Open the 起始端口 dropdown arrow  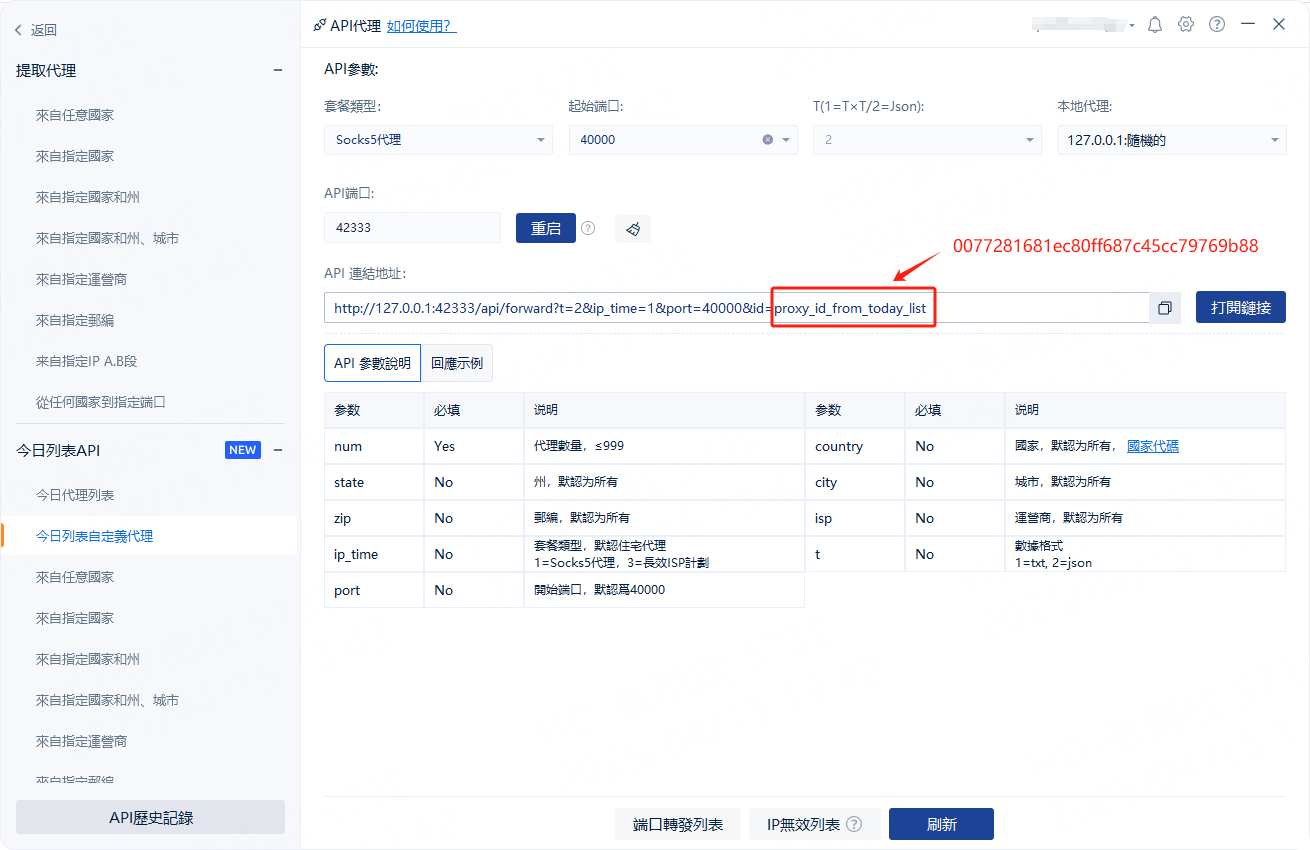coord(786,140)
